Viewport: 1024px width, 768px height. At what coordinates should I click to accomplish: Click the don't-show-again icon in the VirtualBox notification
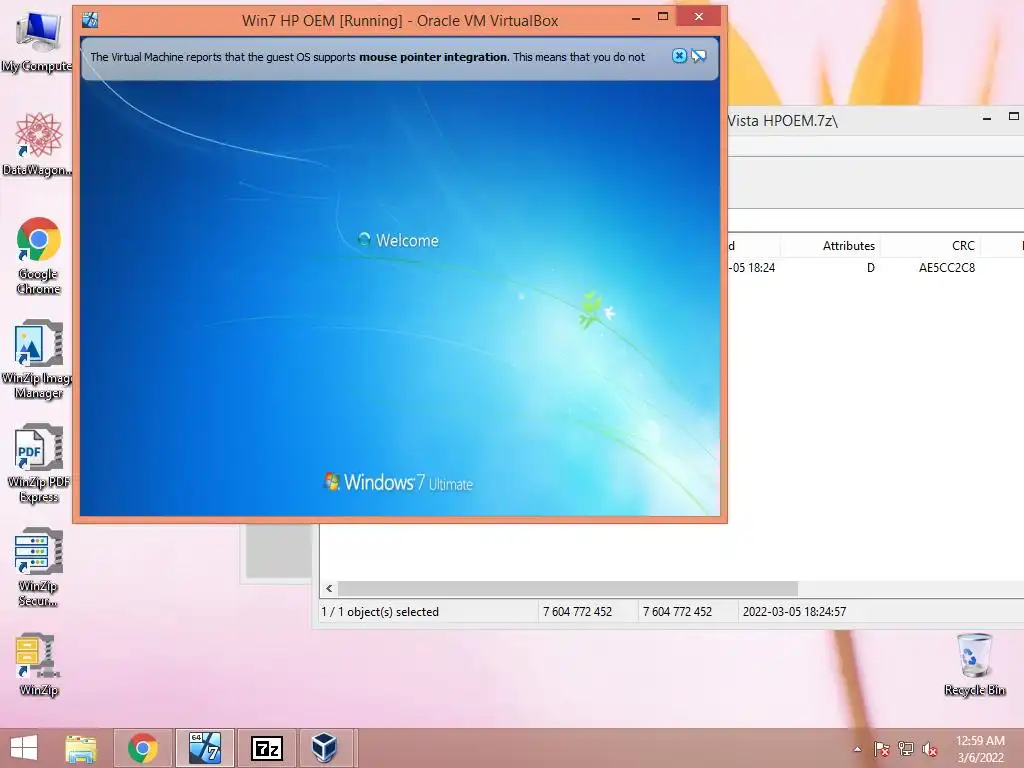699,56
